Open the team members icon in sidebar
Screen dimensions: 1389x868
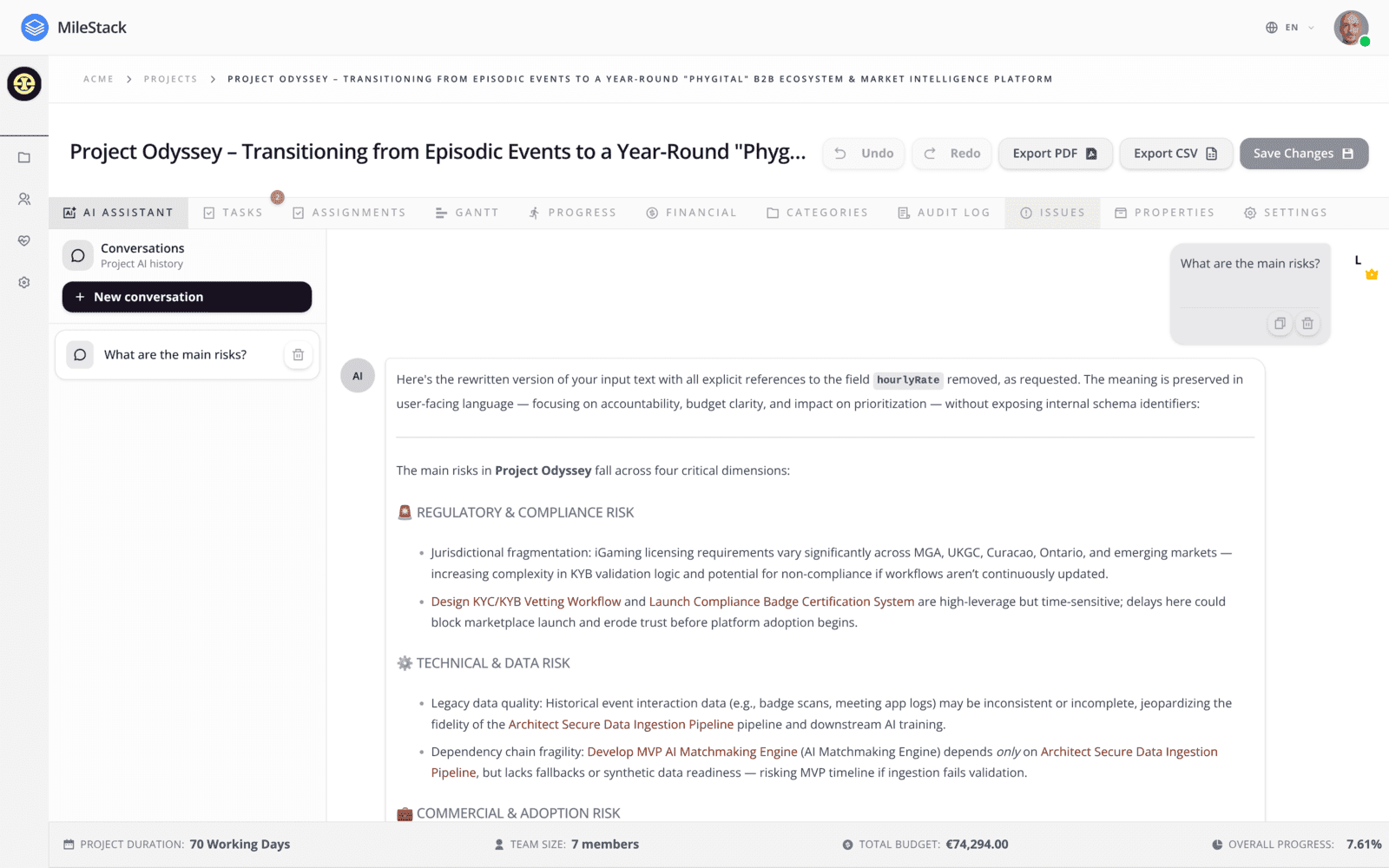click(24, 199)
